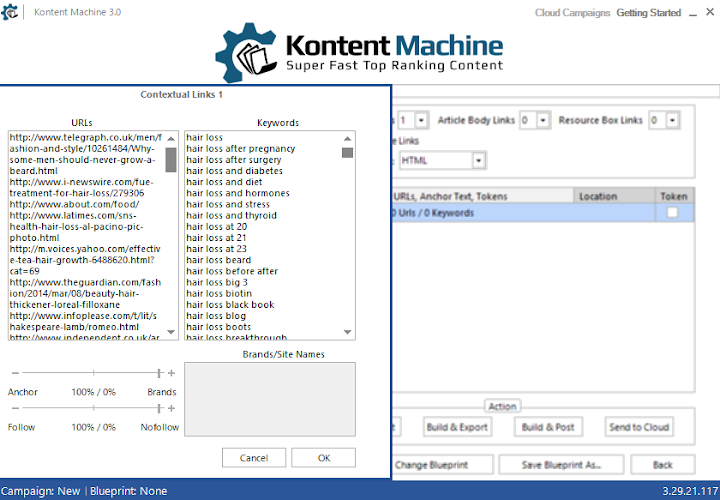The height and width of the screenshot is (500, 720).
Task: Click Change Blueprint button
Action: click(442, 465)
